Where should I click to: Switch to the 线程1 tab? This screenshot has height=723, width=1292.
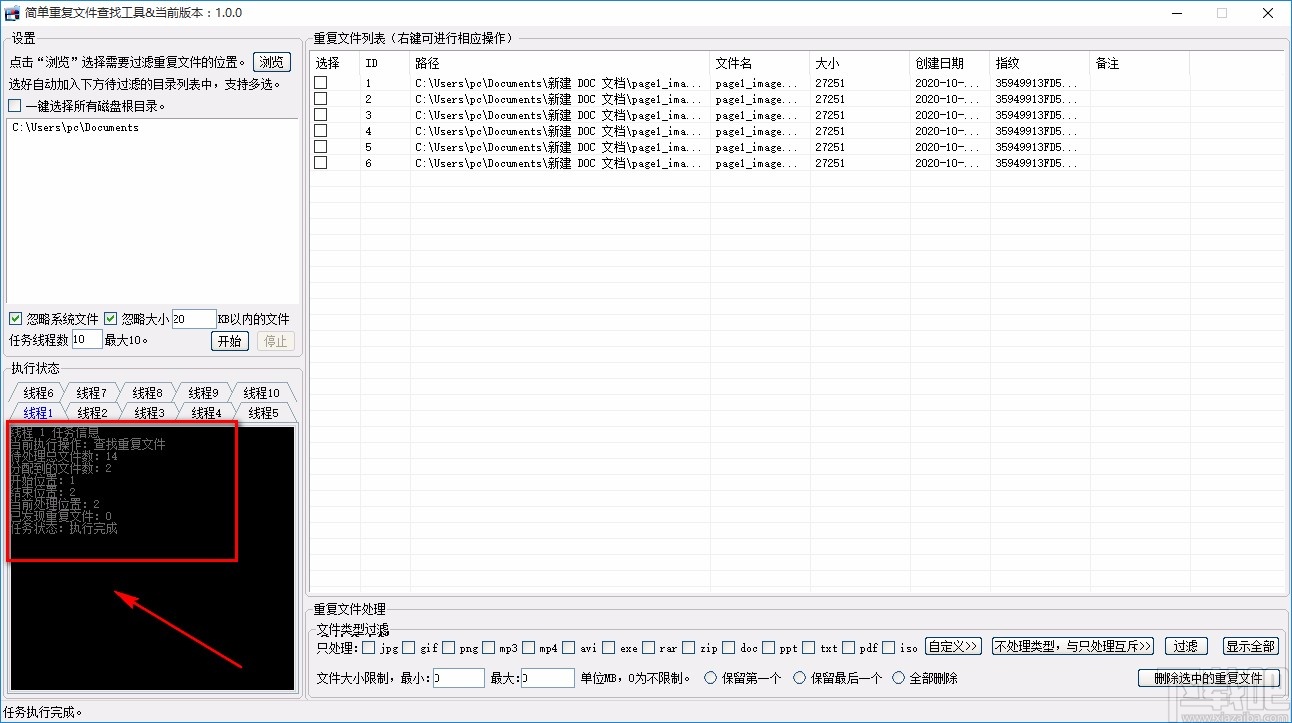click(37, 413)
